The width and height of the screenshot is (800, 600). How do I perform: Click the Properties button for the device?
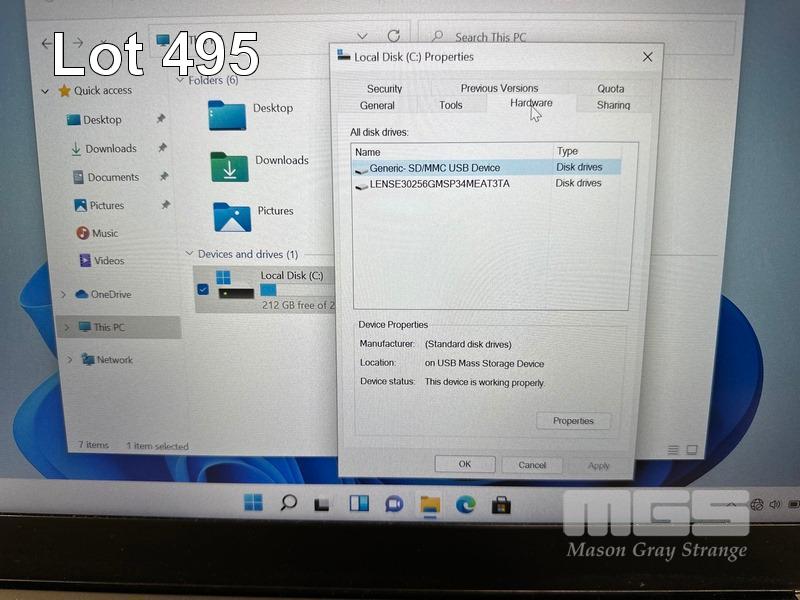click(x=573, y=421)
